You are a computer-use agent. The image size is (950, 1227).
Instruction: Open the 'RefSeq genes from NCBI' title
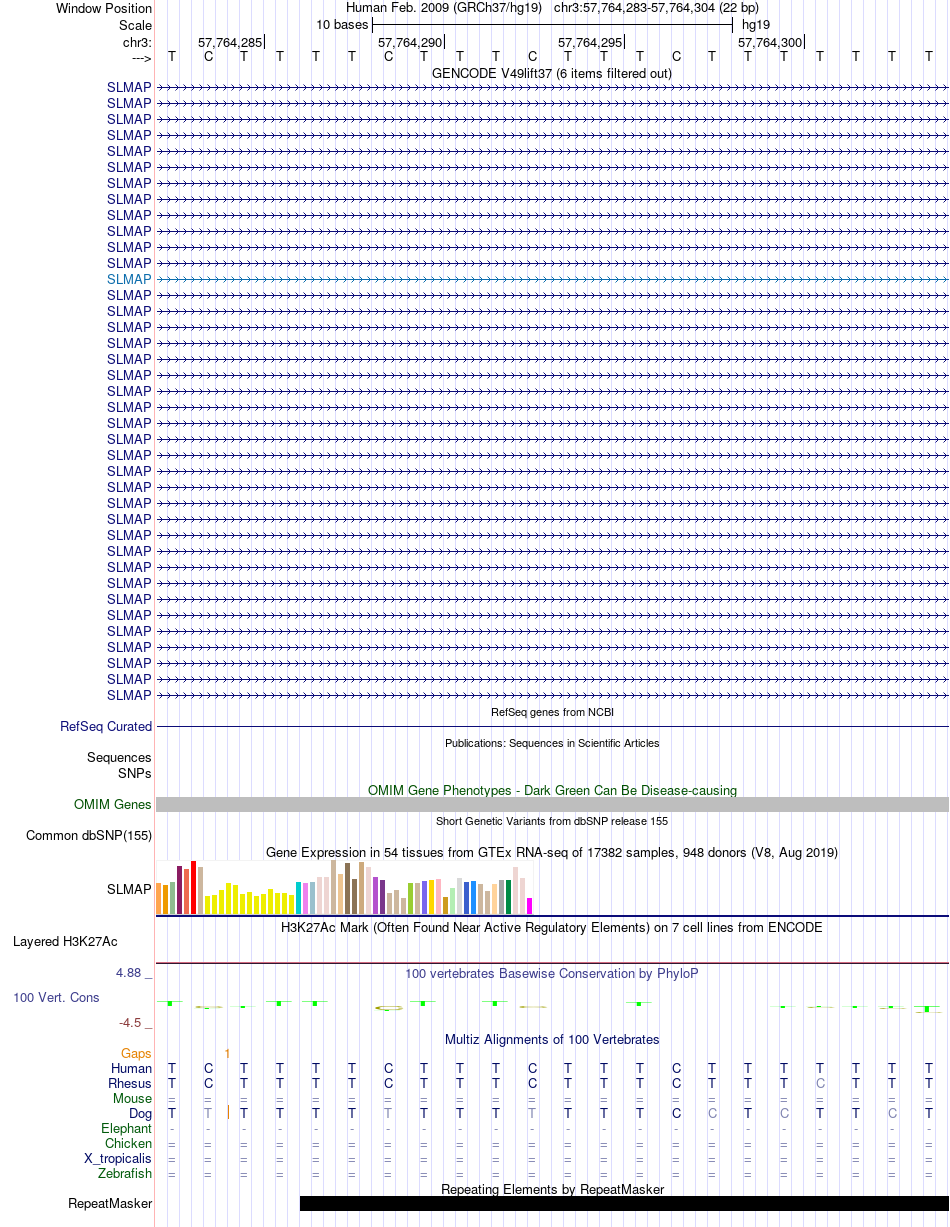(x=552, y=712)
